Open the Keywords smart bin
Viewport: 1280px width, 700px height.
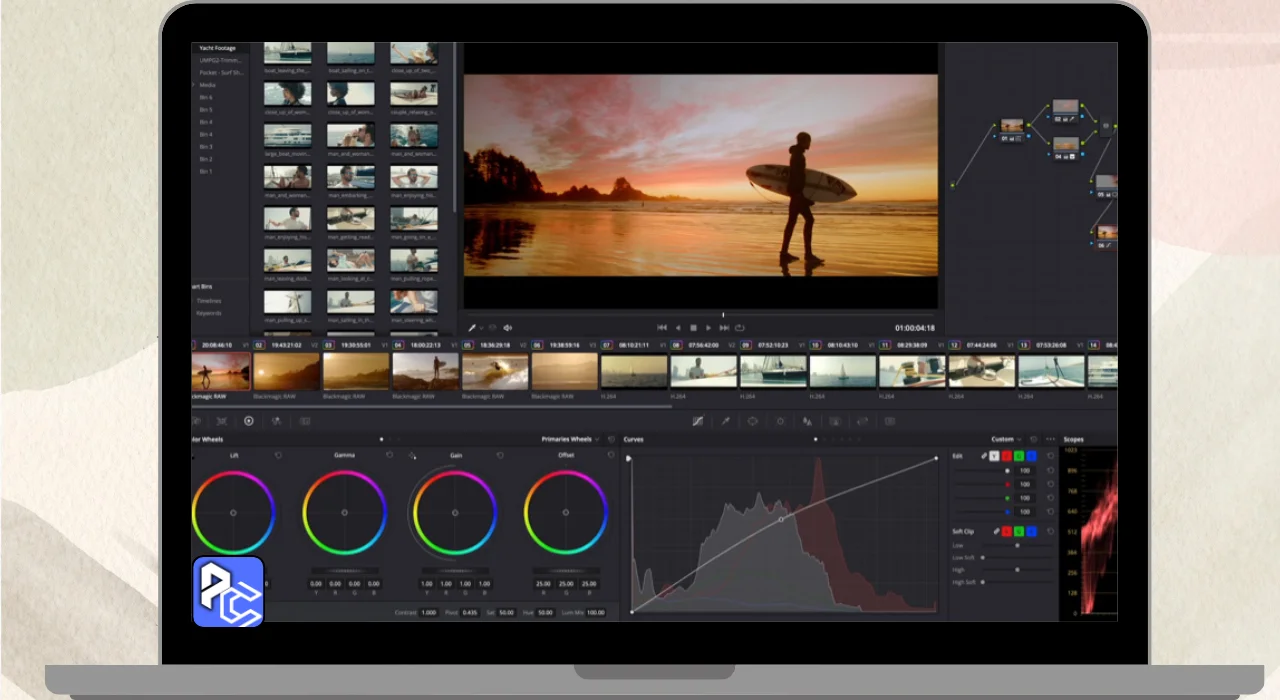click(209, 313)
